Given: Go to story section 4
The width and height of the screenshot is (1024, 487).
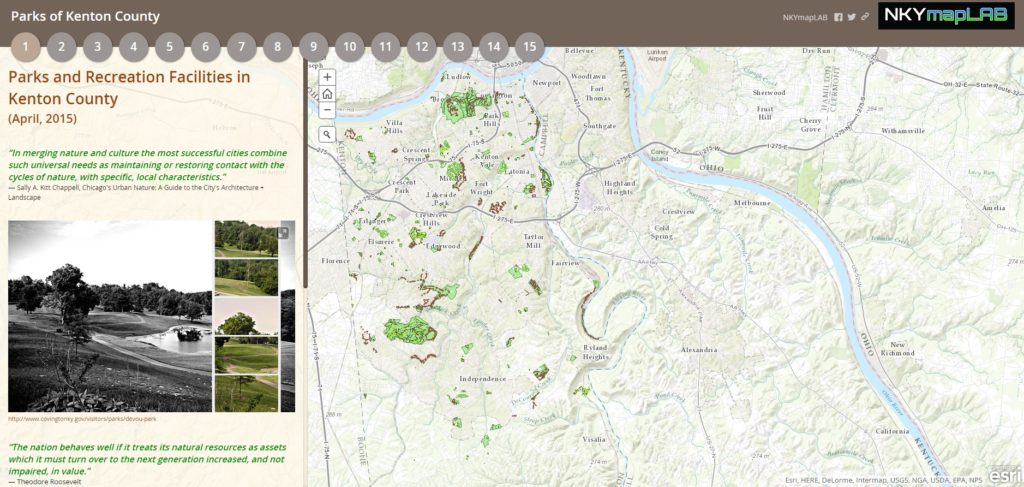Looking at the screenshot, I should pyautogui.click(x=133, y=47).
